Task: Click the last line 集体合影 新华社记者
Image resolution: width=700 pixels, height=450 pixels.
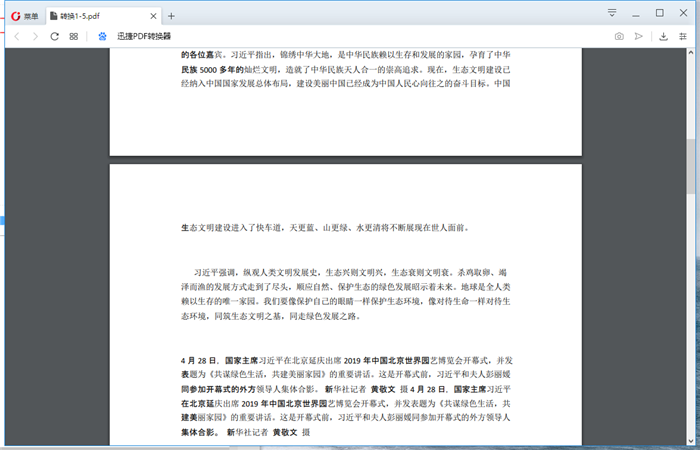Action: tap(246, 432)
